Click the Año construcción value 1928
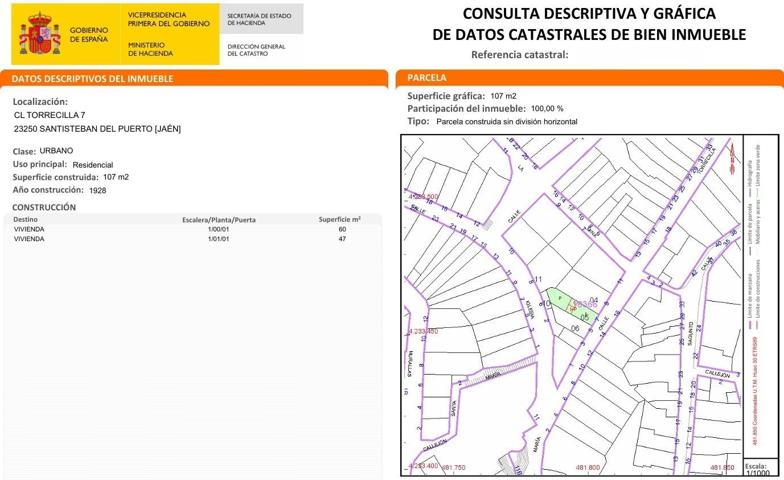This screenshot has height=480, width=784. 97,190
